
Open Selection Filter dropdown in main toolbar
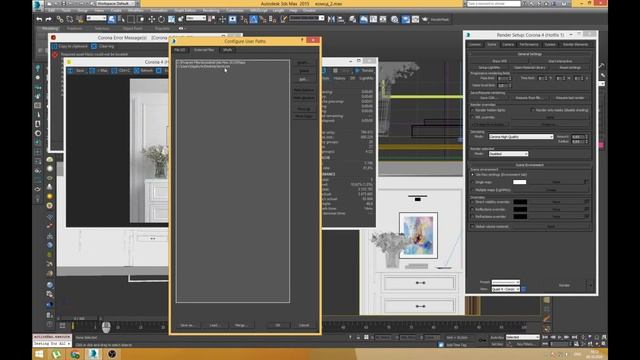[96, 18]
